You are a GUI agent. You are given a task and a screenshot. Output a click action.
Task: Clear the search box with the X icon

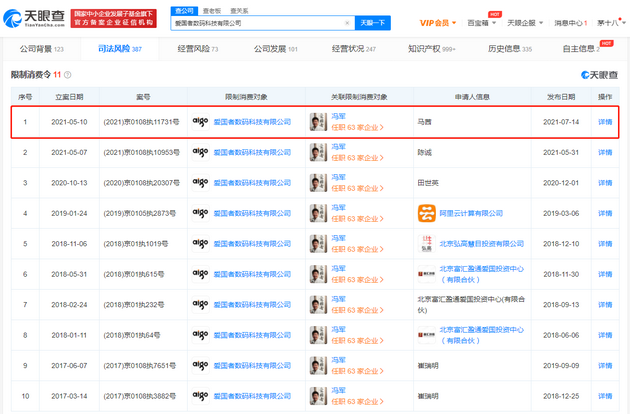click(x=347, y=23)
